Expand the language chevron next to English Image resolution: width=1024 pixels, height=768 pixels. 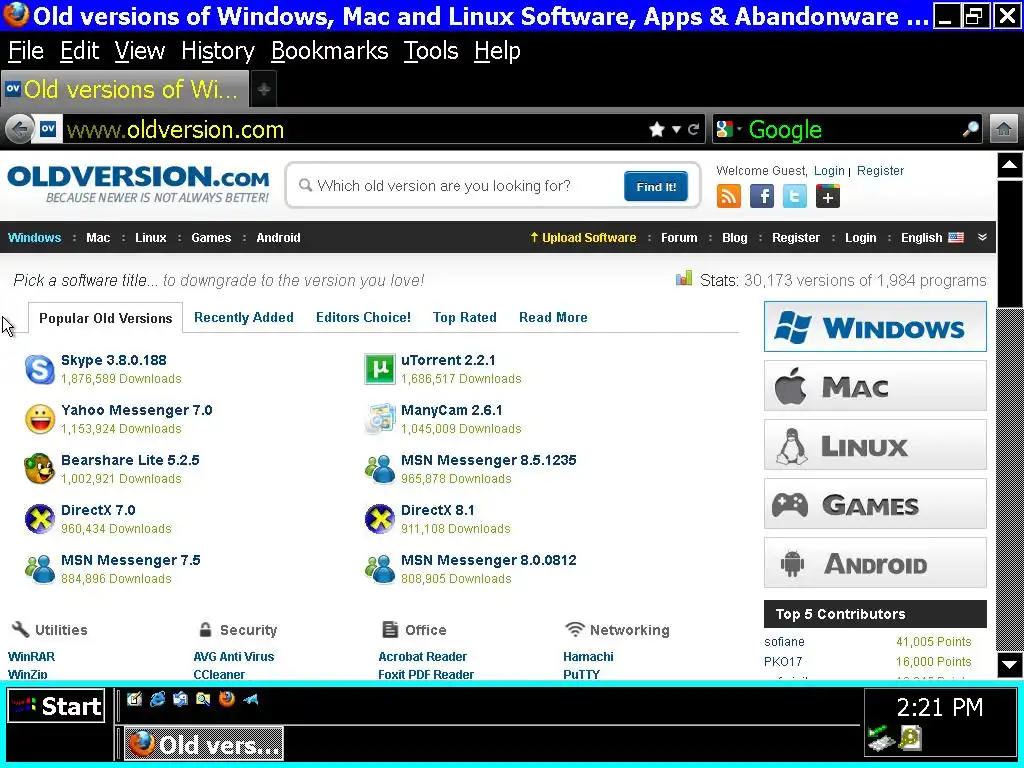coord(982,238)
